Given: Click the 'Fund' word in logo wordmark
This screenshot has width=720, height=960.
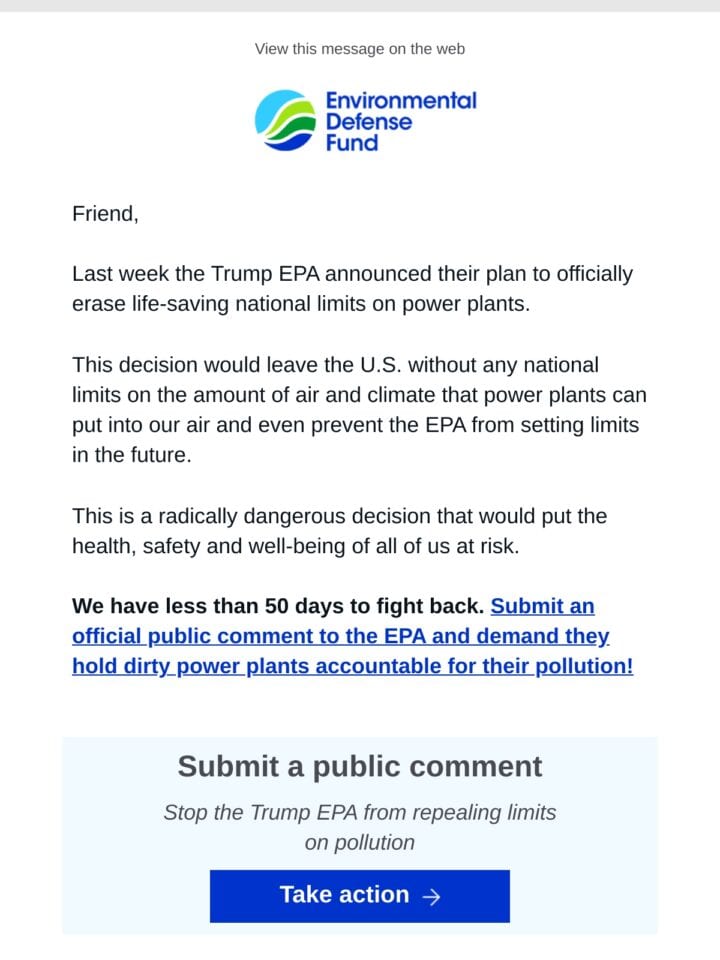Looking at the screenshot, I should coord(352,143).
